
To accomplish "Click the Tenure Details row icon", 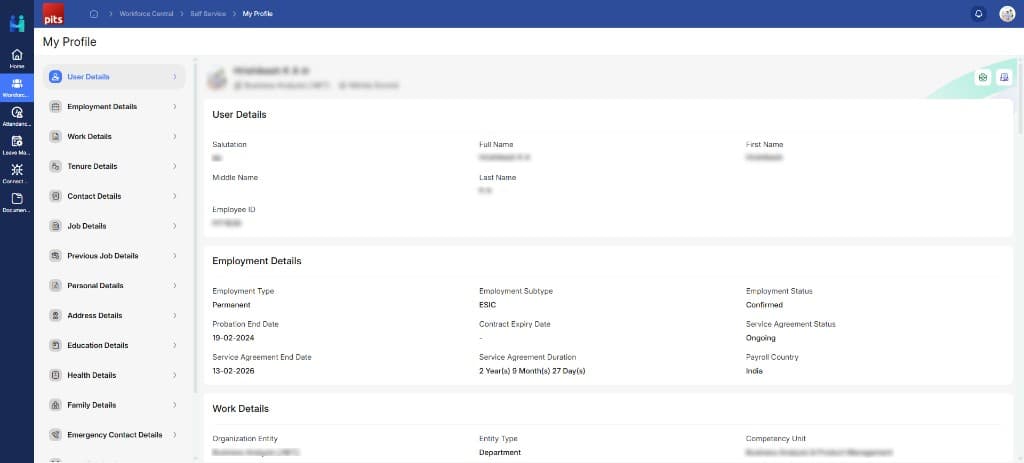I will point(56,167).
